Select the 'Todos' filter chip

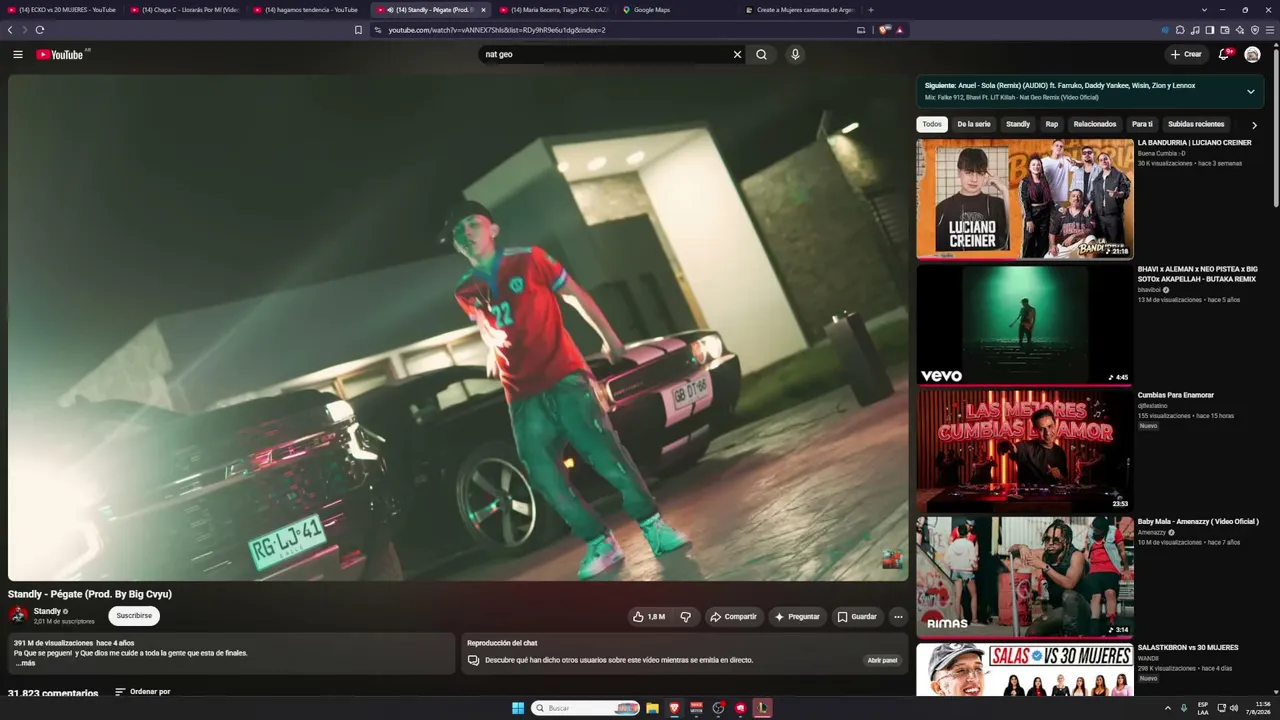(932, 125)
